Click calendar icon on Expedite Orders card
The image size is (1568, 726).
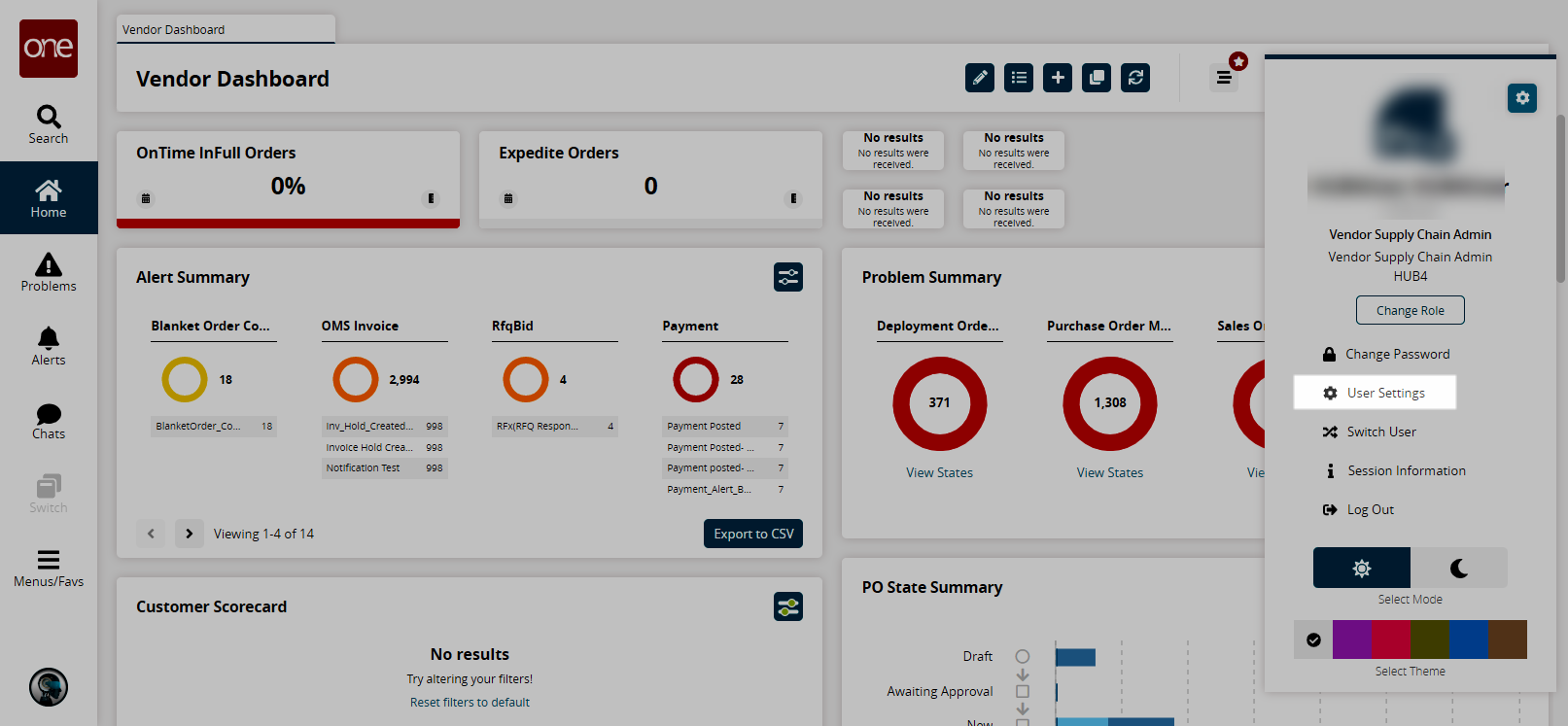(508, 198)
